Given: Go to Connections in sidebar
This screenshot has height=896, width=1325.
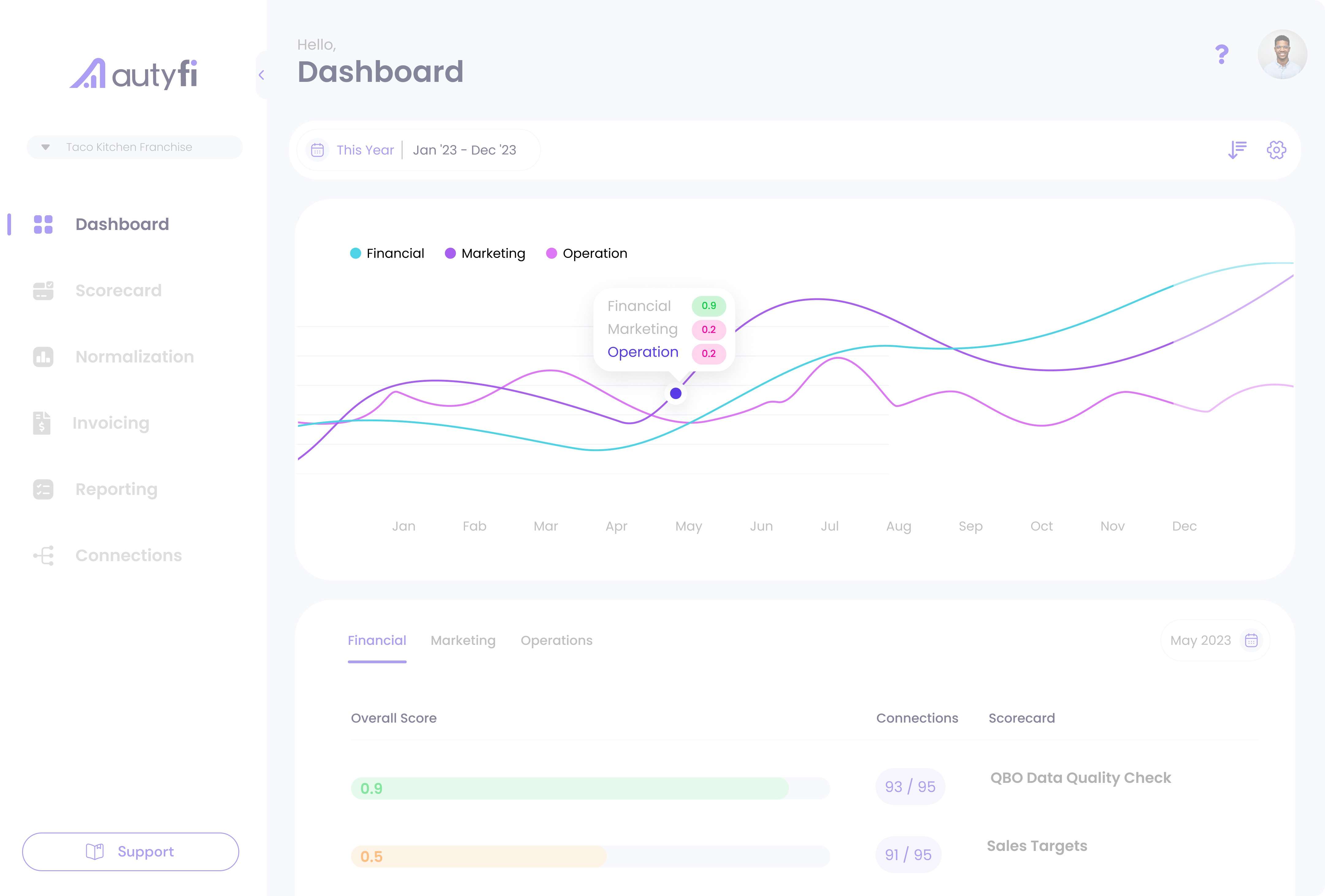Looking at the screenshot, I should [x=129, y=555].
